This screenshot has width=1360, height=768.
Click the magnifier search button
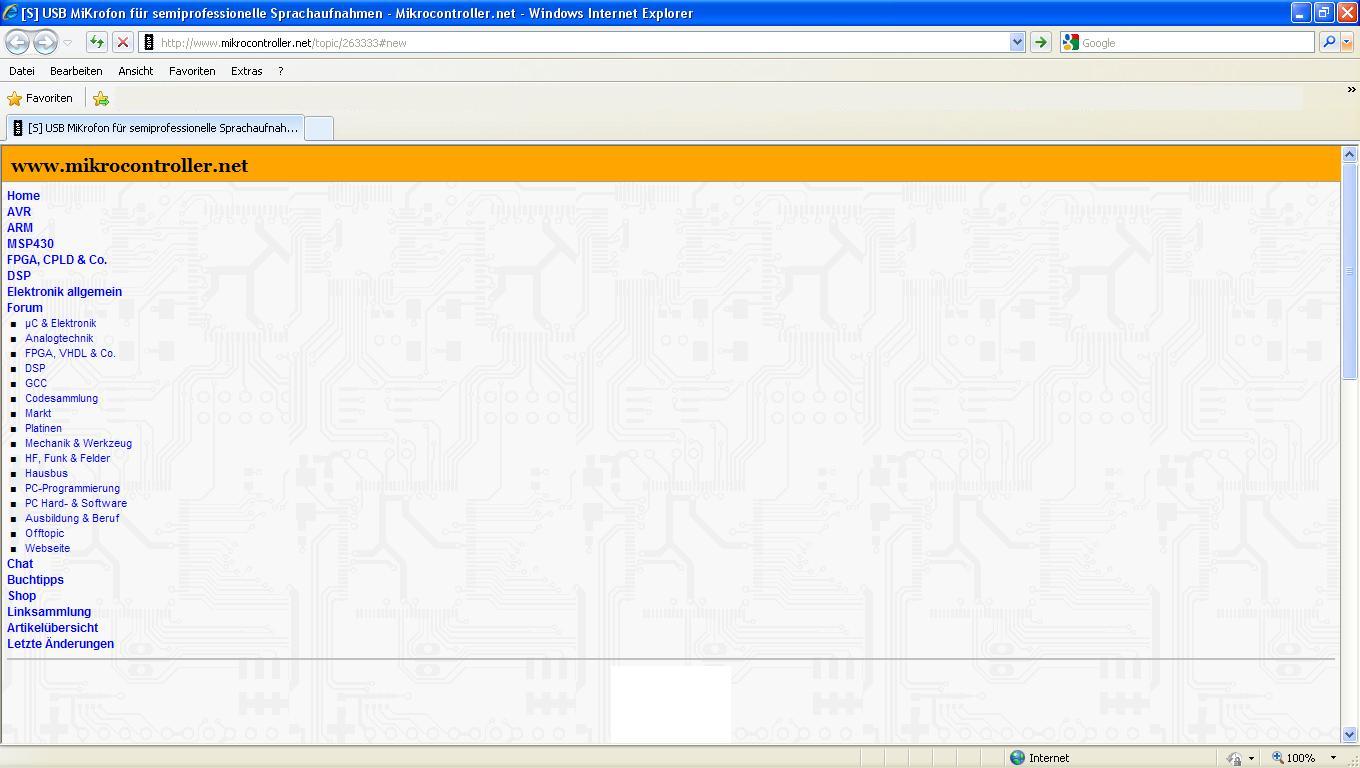coord(1329,42)
